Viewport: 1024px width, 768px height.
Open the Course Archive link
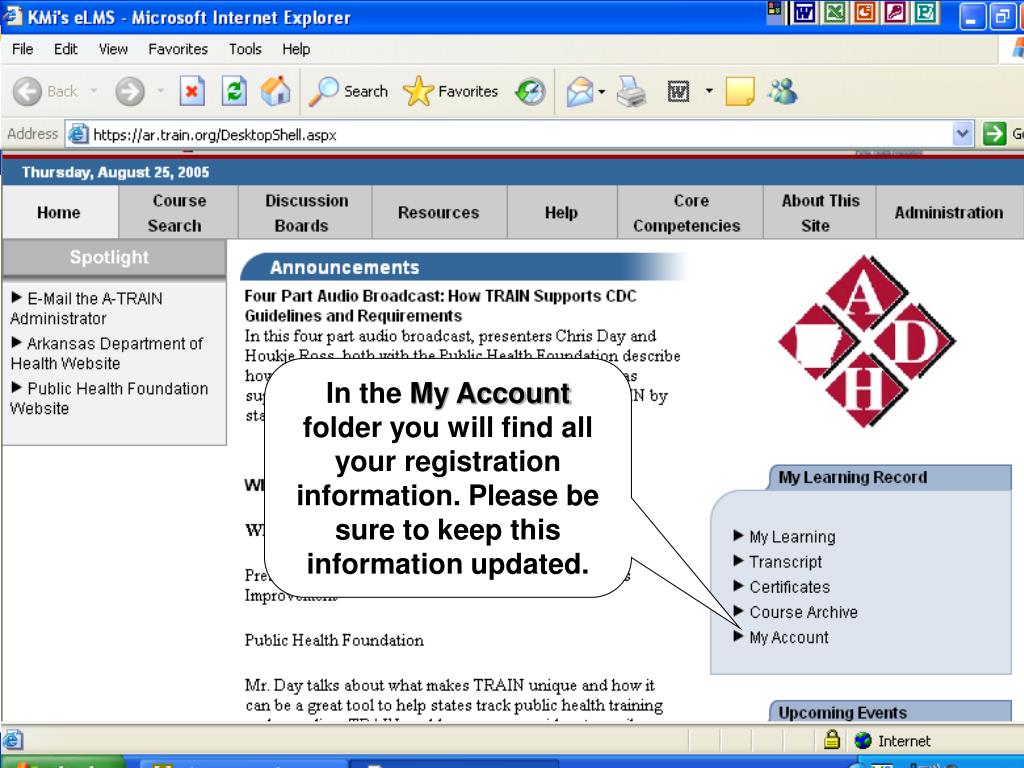(803, 612)
